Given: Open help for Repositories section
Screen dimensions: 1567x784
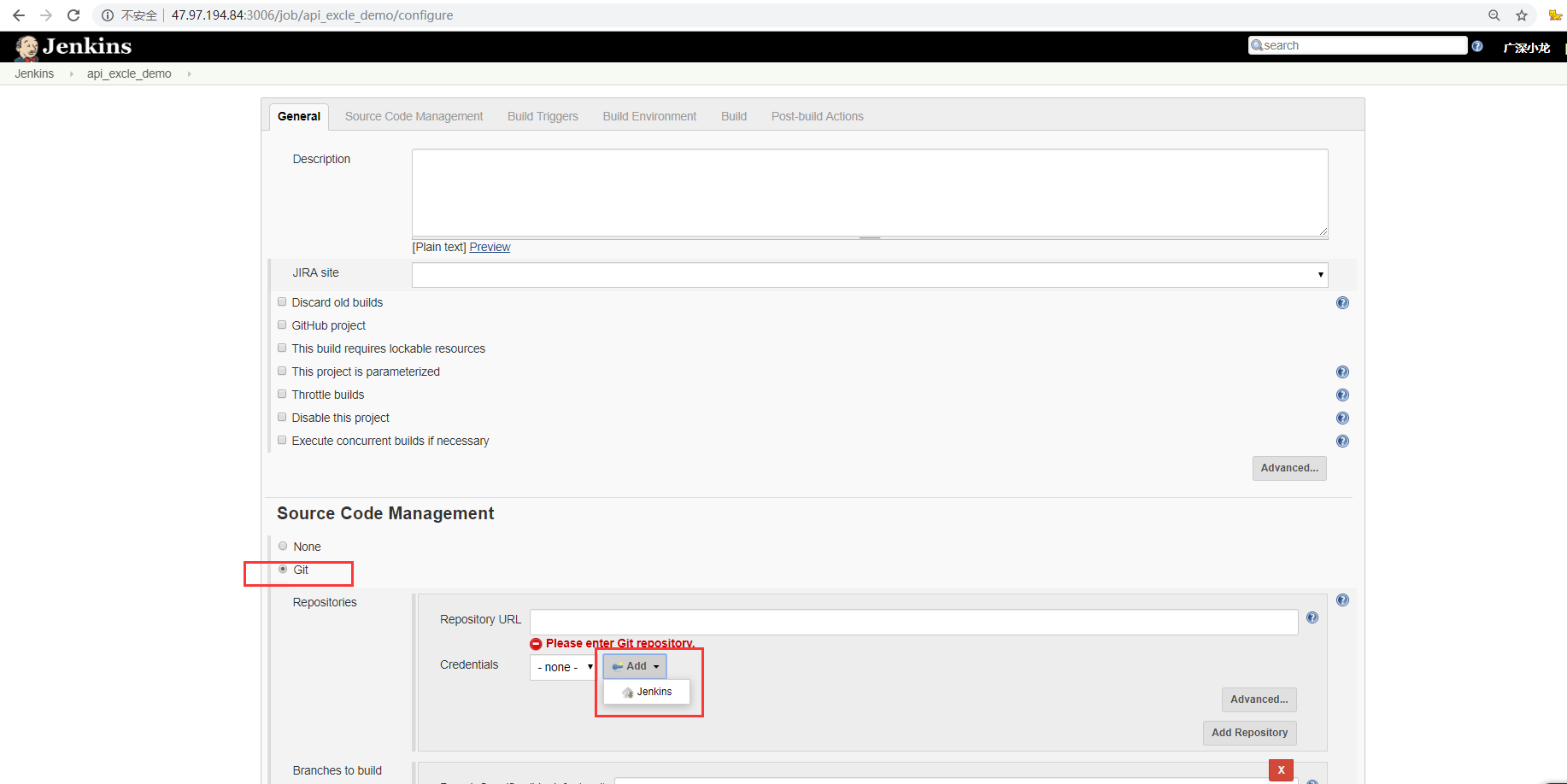Looking at the screenshot, I should (x=1342, y=600).
